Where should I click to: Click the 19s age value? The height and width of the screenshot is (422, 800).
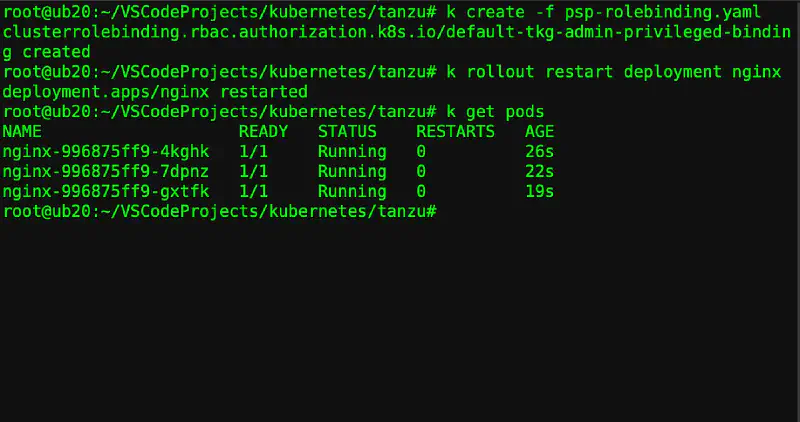(x=539, y=191)
